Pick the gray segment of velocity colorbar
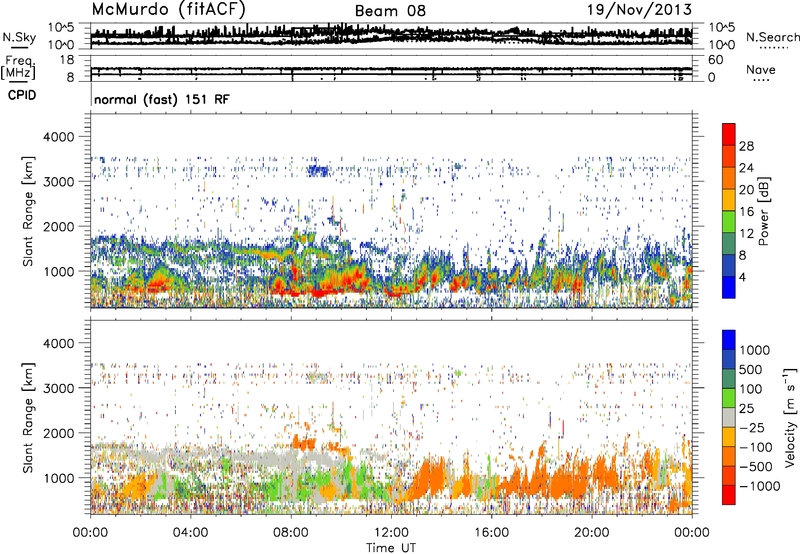800x554 pixels. pos(729,418)
